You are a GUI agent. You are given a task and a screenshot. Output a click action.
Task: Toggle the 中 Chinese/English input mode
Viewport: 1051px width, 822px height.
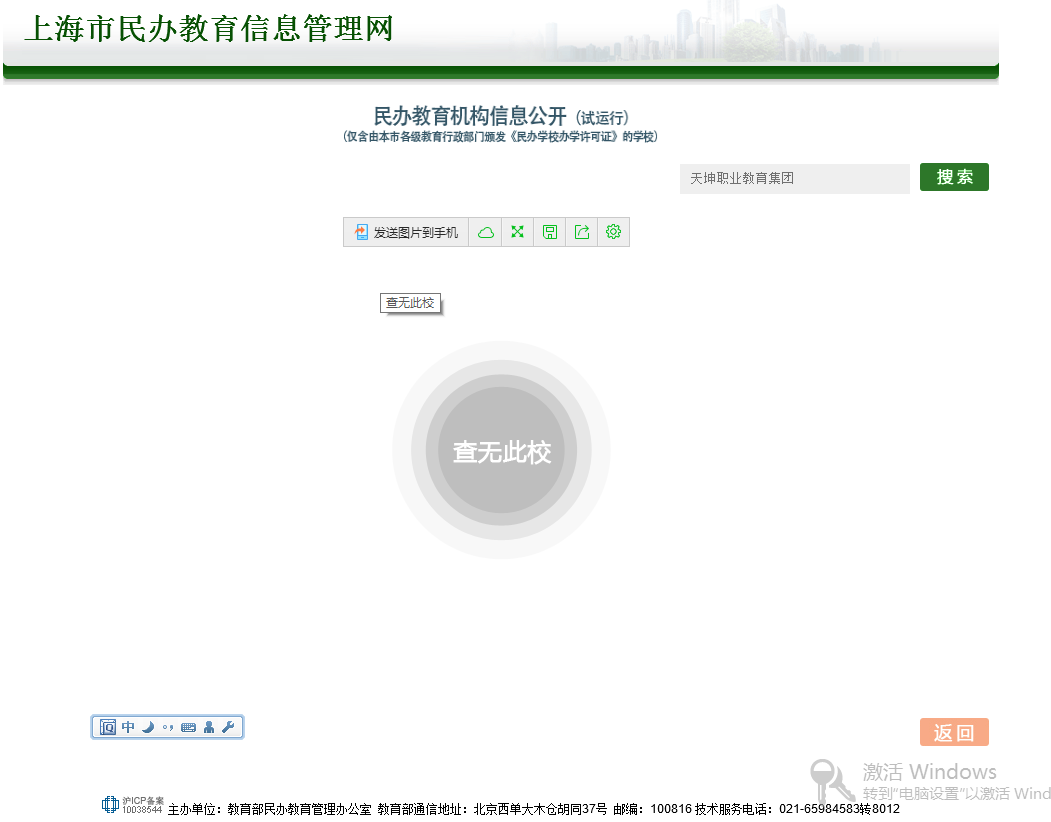click(128, 727)
